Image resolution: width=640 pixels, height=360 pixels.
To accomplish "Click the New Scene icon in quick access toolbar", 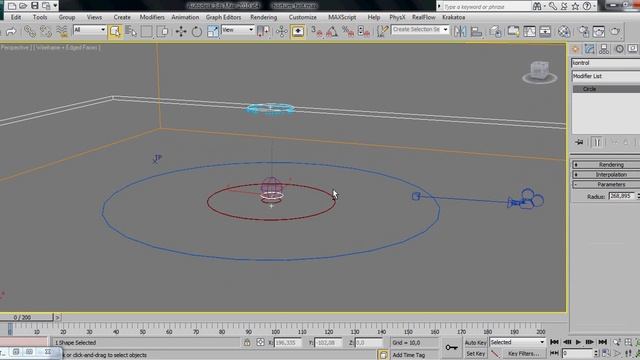I will click(12, 6).
